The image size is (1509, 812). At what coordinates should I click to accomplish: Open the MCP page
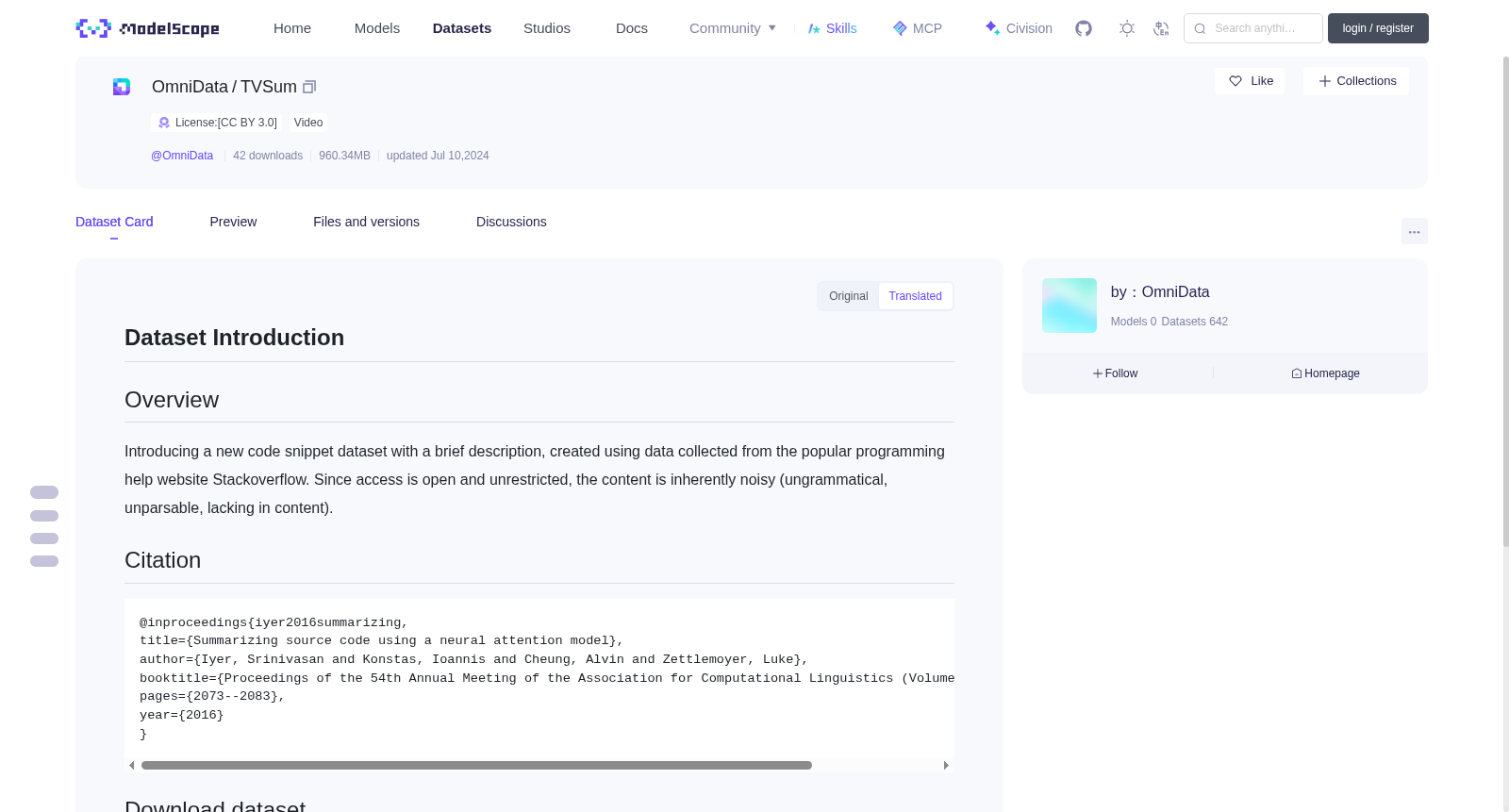[x=917, y=28]
